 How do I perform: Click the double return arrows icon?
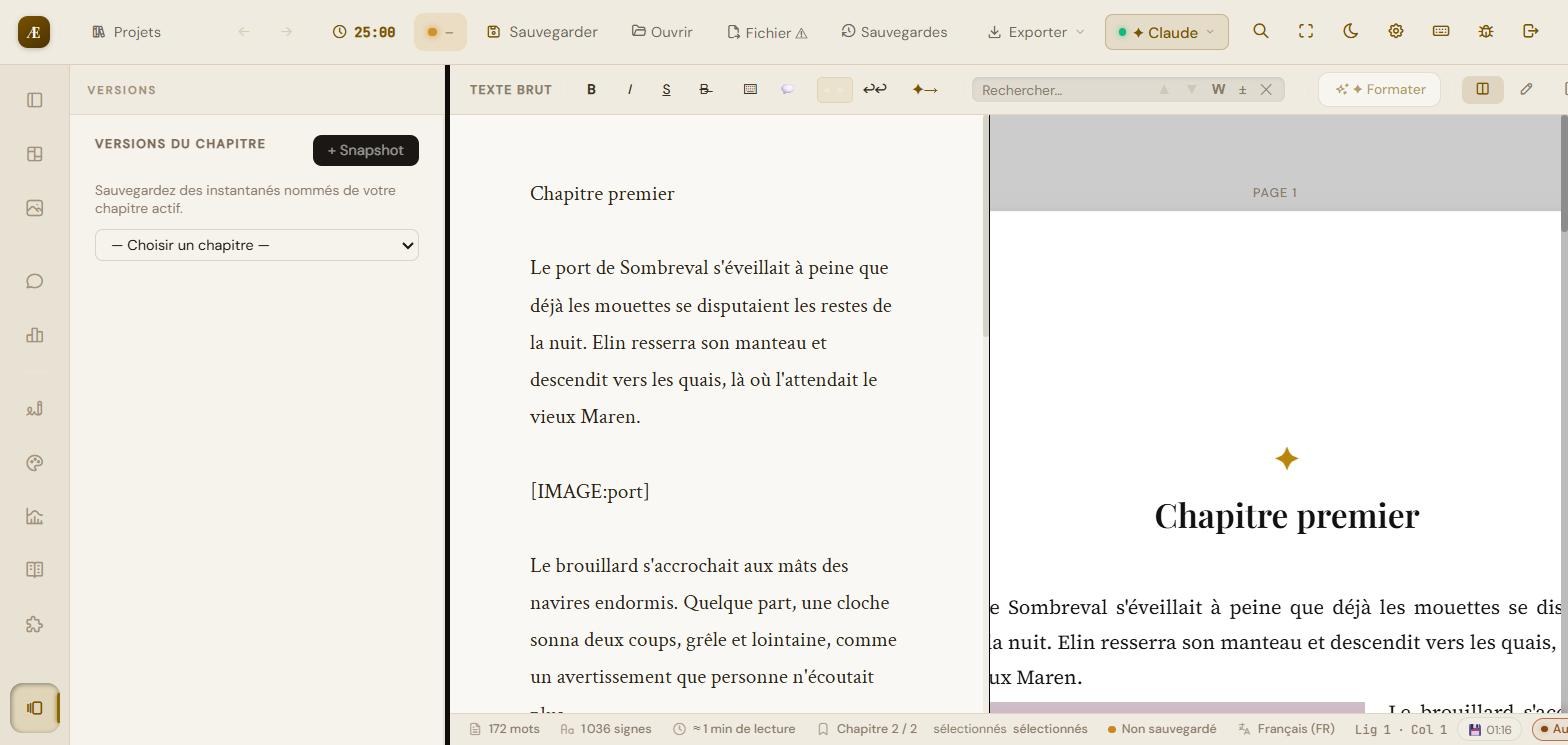875,90
